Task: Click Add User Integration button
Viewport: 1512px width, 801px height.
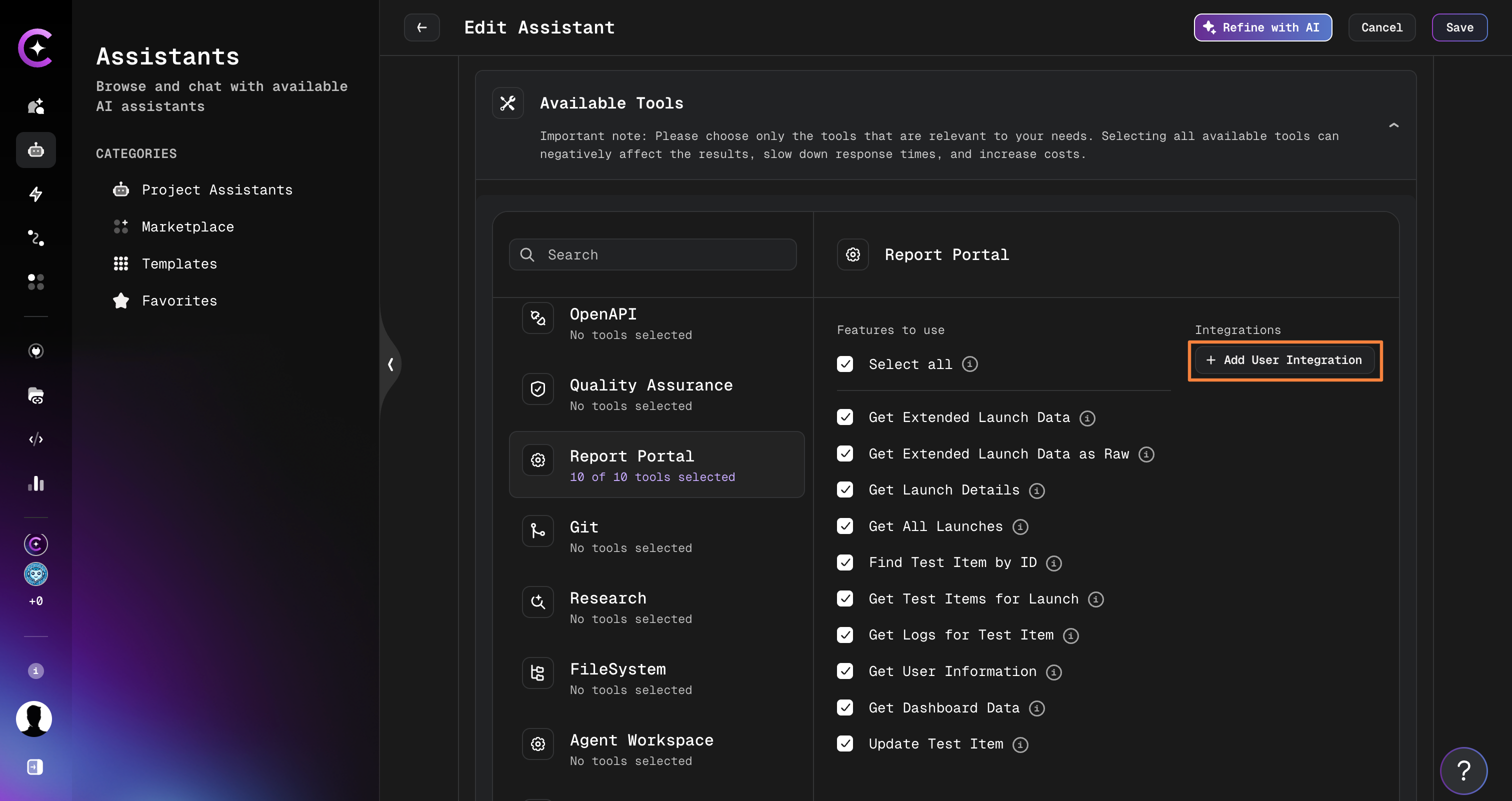Action: click(x=1284, y=360)
